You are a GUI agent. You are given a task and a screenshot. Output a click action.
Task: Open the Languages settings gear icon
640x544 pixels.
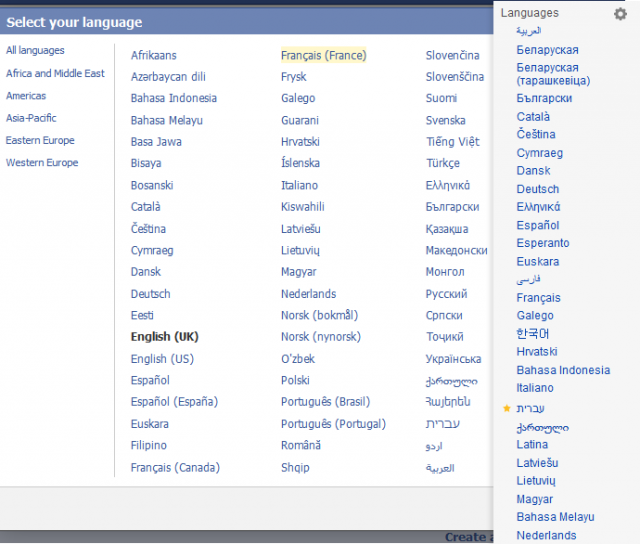click(620, 13)
